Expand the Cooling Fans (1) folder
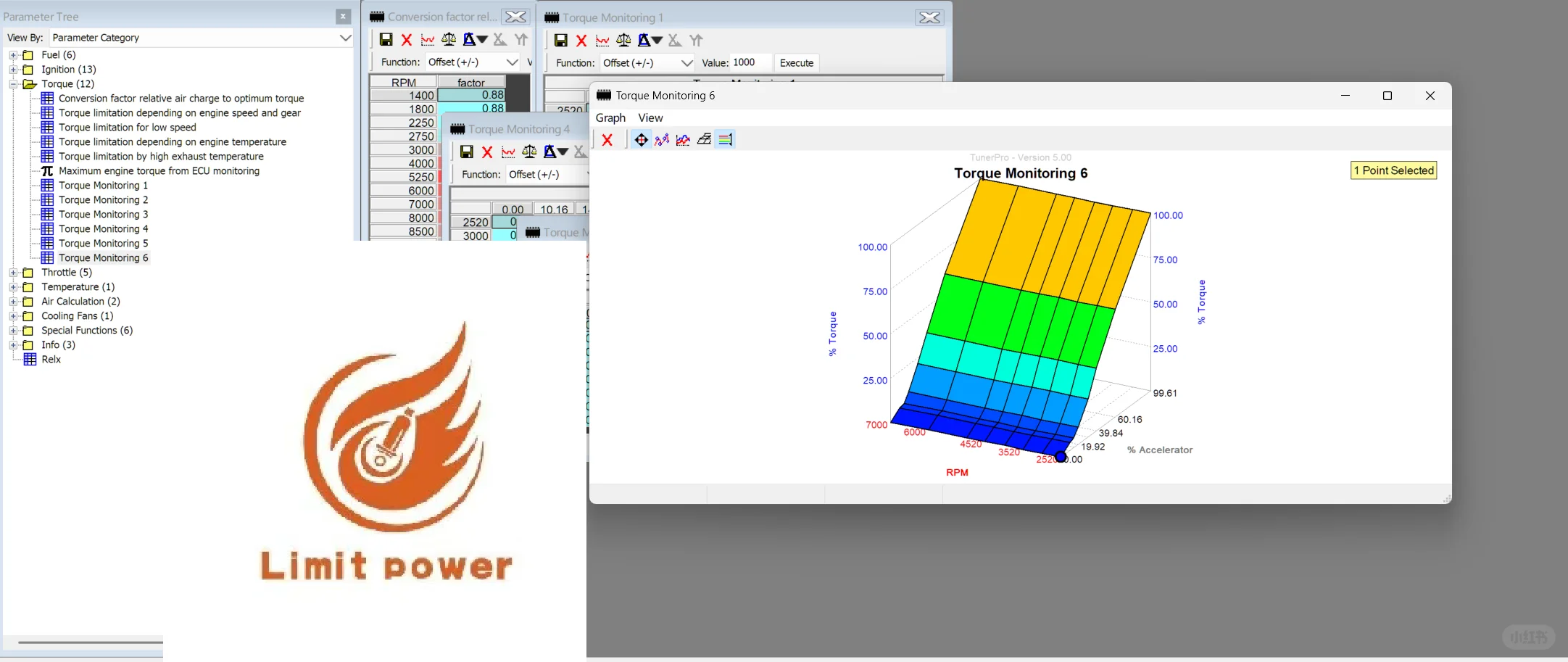1568x662 pixels. pyautogui.click(x=13, y=316)
